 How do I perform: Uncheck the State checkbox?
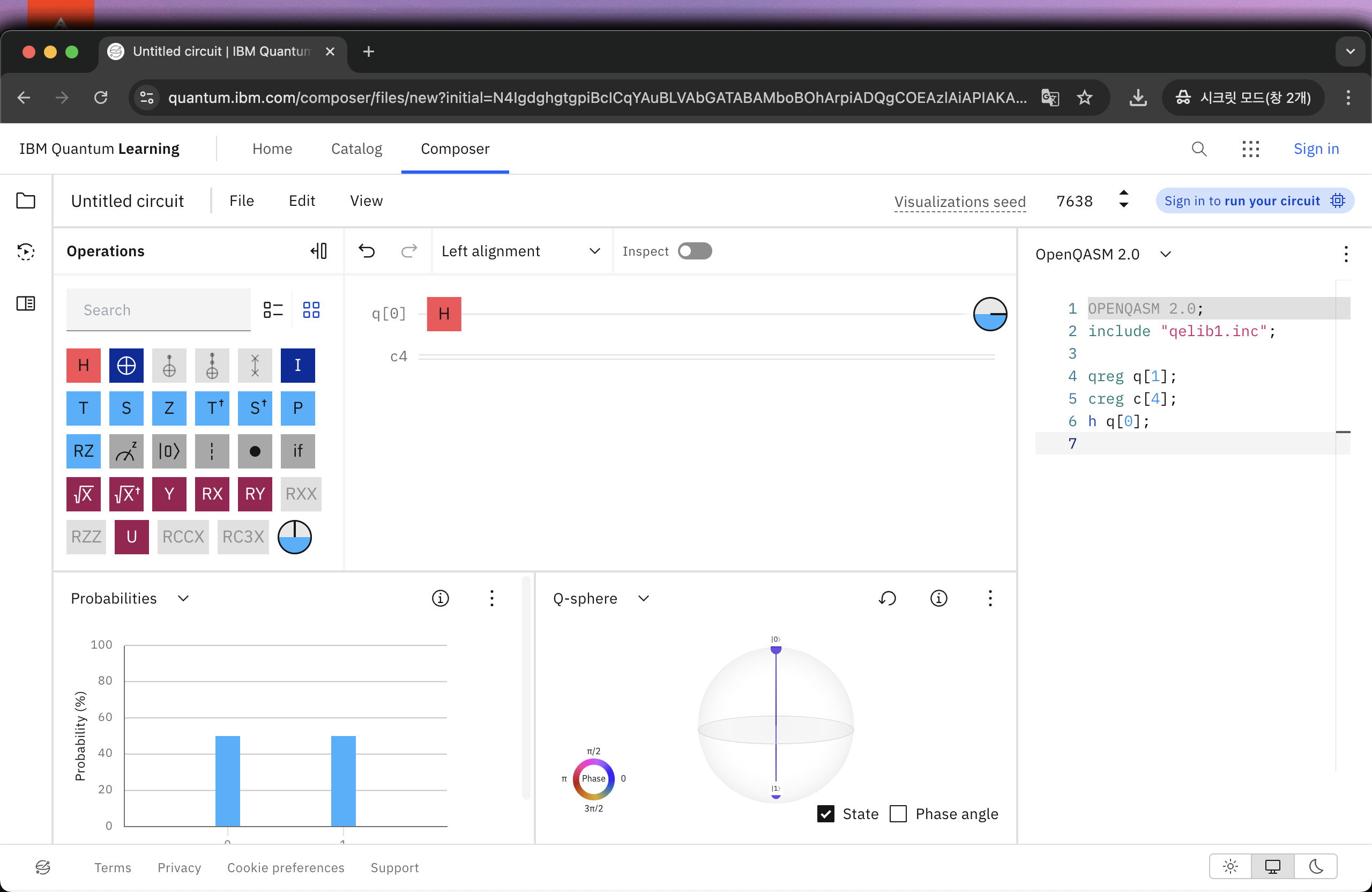point(825,814)
